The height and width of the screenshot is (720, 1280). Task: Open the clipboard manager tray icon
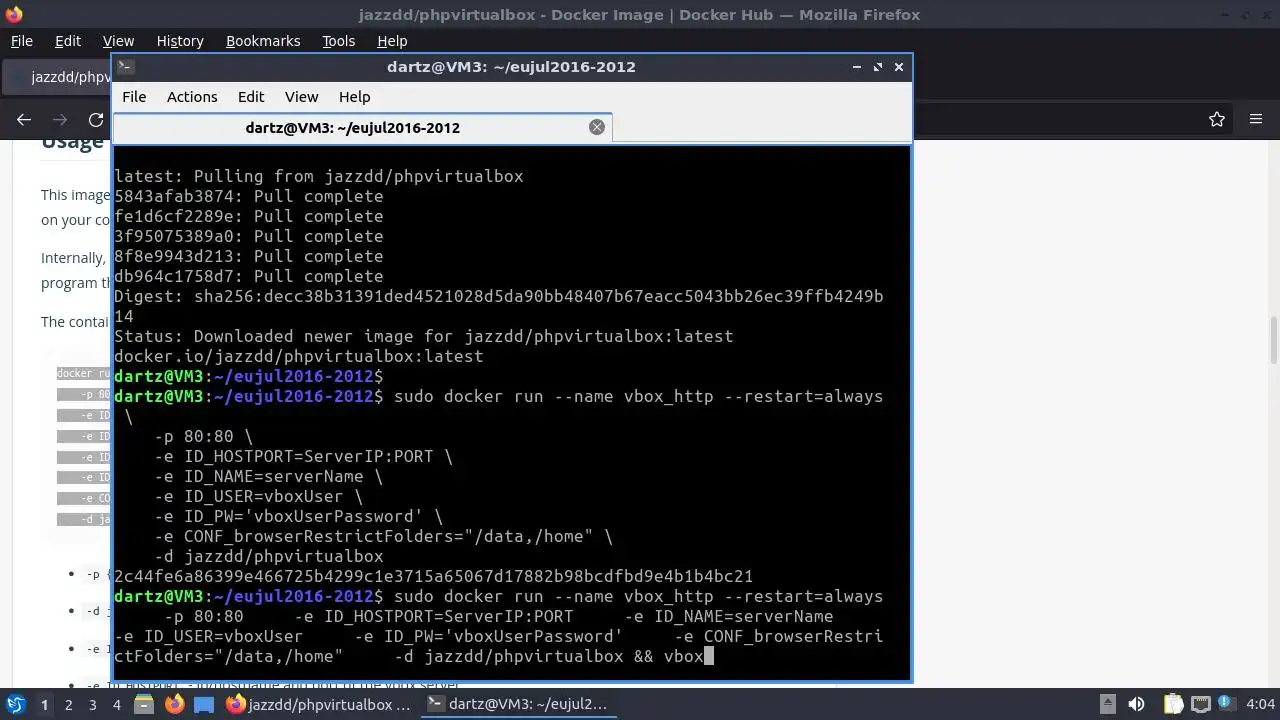[1173, 704]
